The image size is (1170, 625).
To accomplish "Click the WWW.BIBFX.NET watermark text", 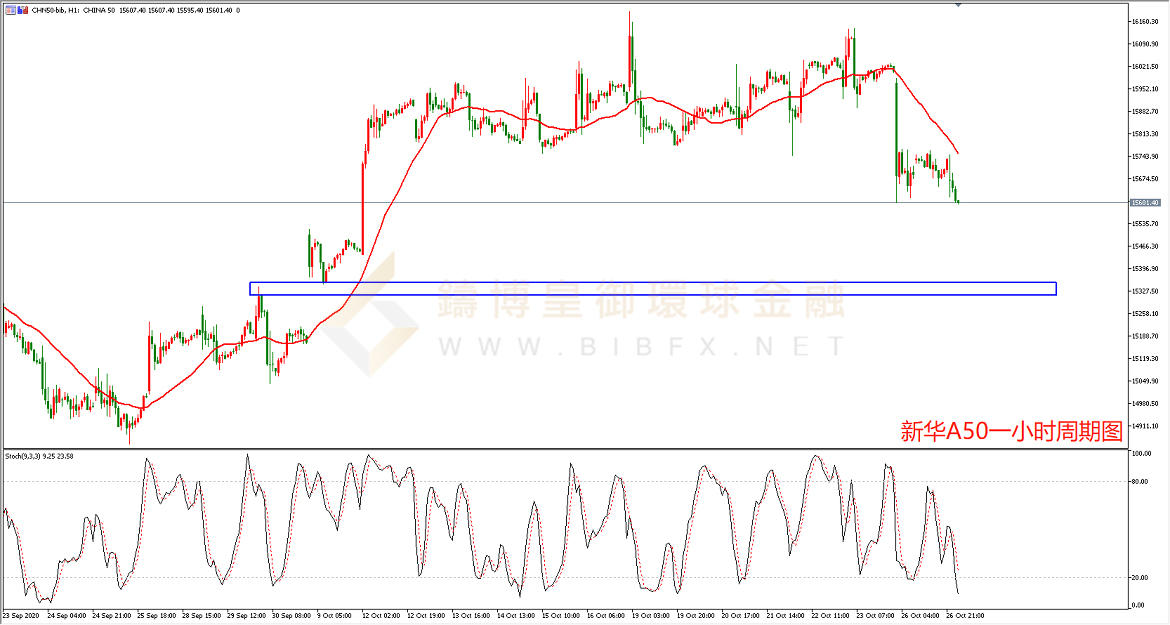I will coord(640,347).
